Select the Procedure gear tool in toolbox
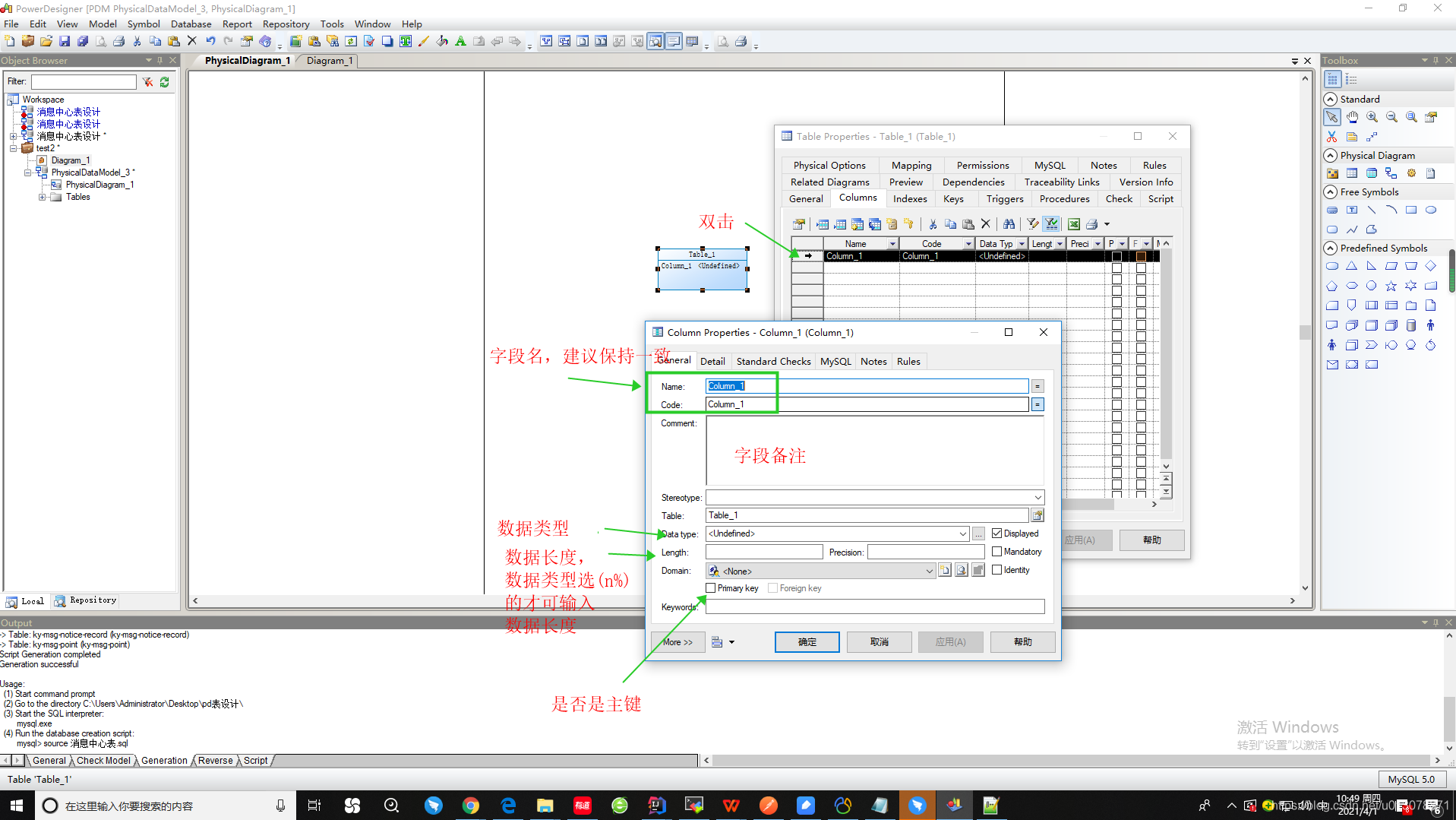The width and height of the screenshot is (1456, 820). [1411, 173]
